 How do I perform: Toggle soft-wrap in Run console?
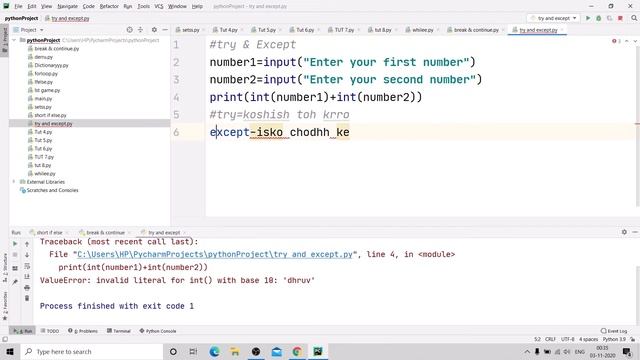(27, 266)
